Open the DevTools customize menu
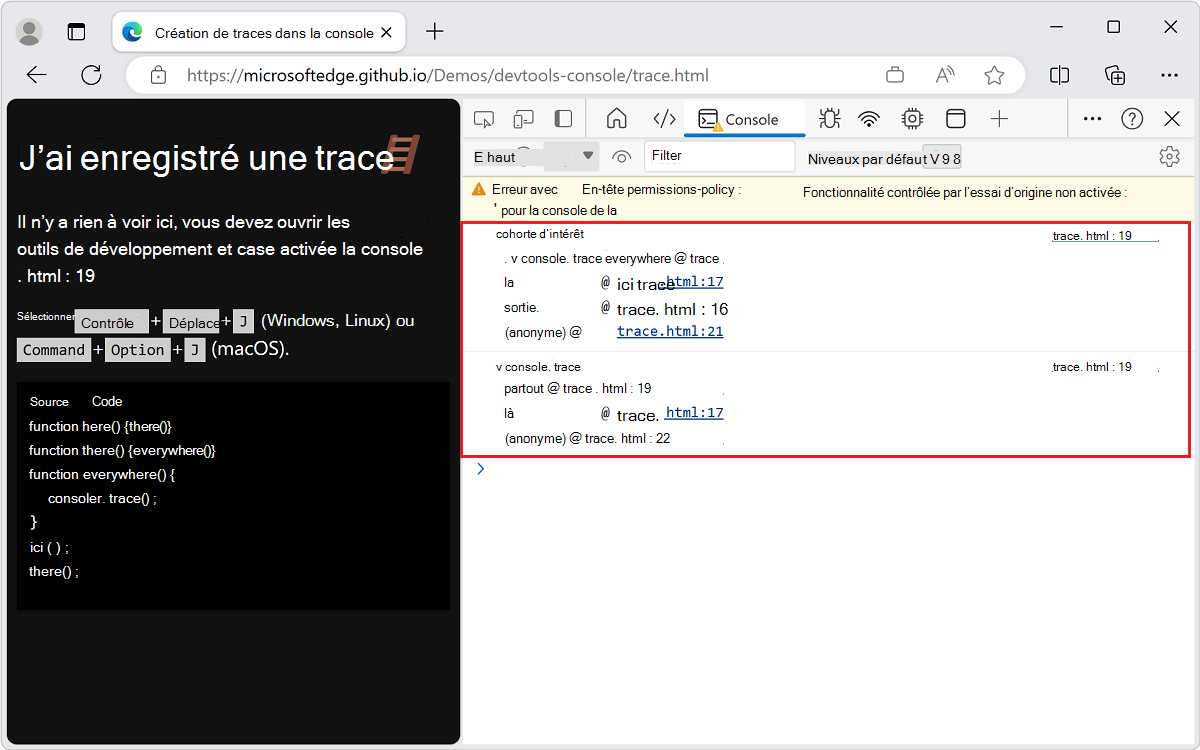1200x750 pixels. click(x=1092, y=118)
